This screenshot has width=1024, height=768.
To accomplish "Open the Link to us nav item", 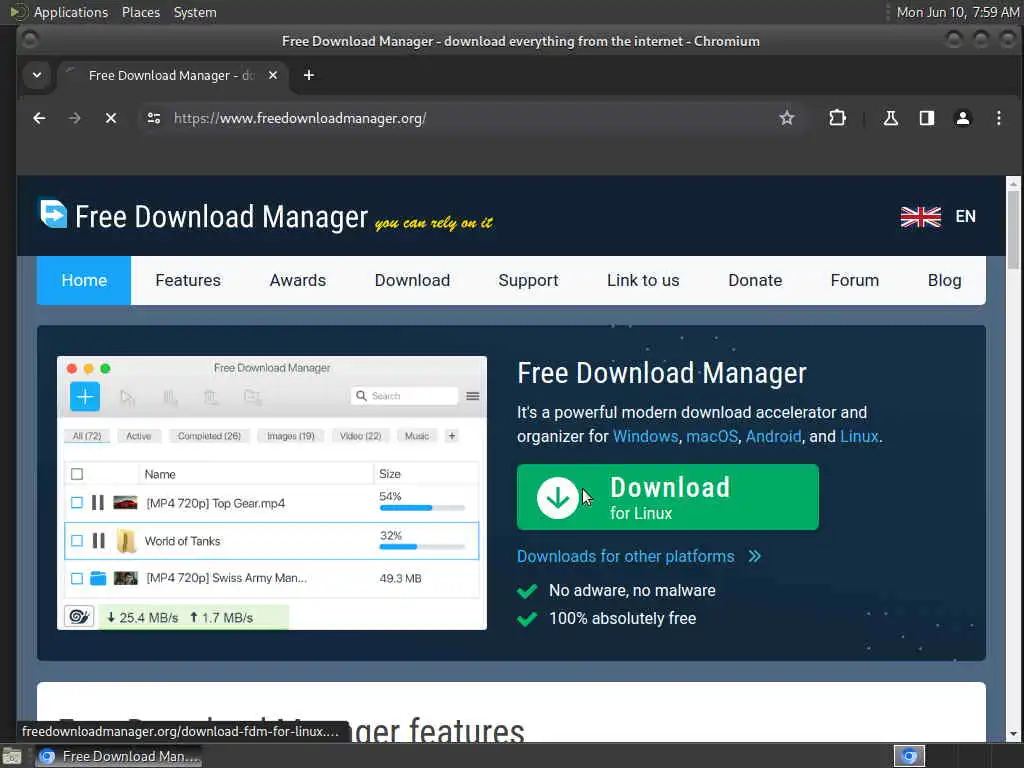I will click(643, 280).
